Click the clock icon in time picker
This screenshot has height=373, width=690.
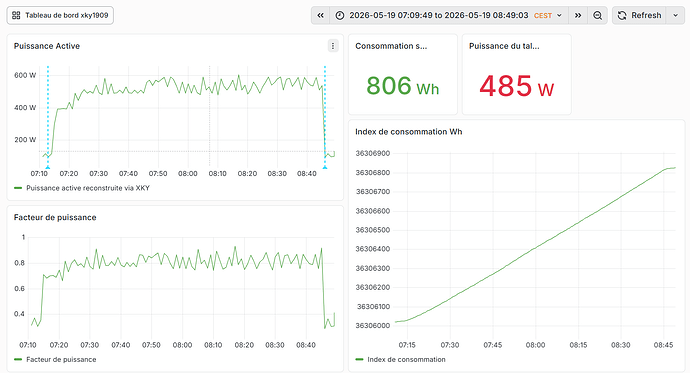coord(340,15)
